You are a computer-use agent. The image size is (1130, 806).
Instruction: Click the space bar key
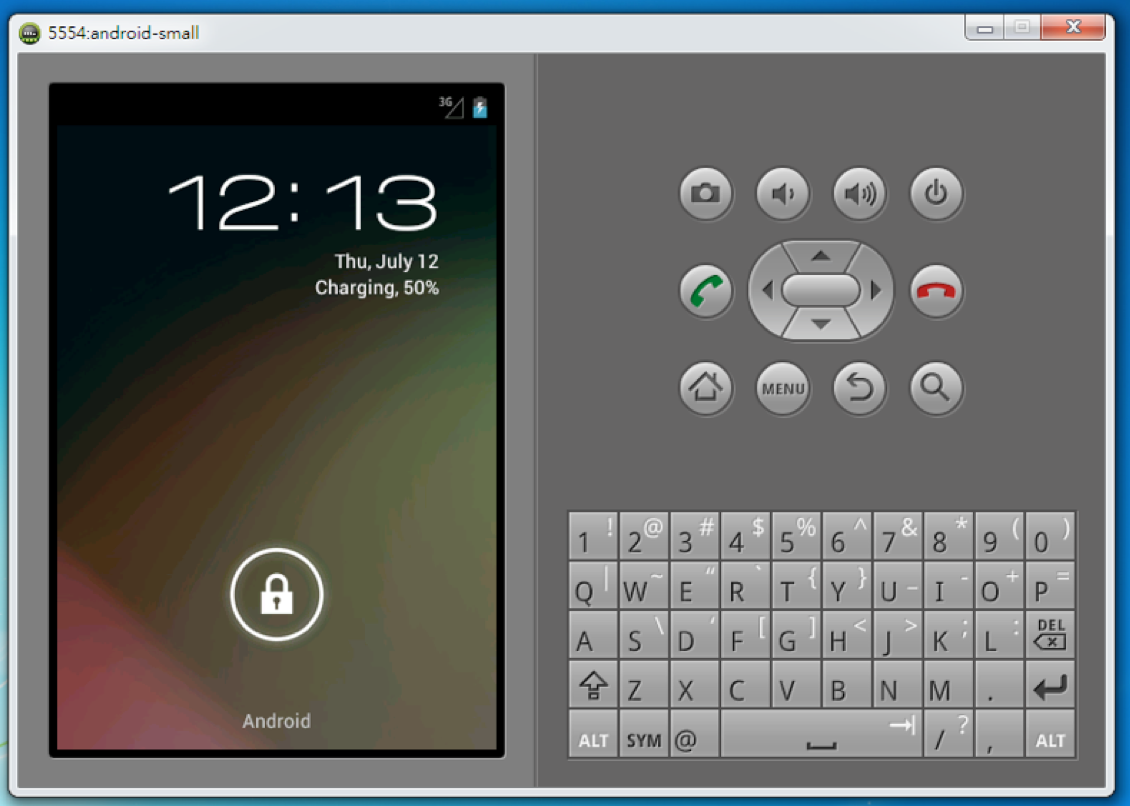coord(821,734)
